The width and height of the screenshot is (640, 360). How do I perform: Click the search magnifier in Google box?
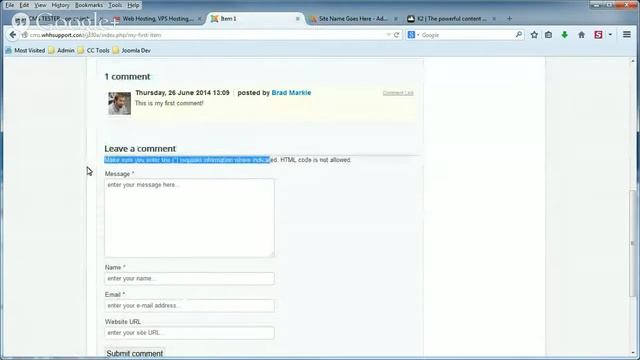[x=518, y=35]
